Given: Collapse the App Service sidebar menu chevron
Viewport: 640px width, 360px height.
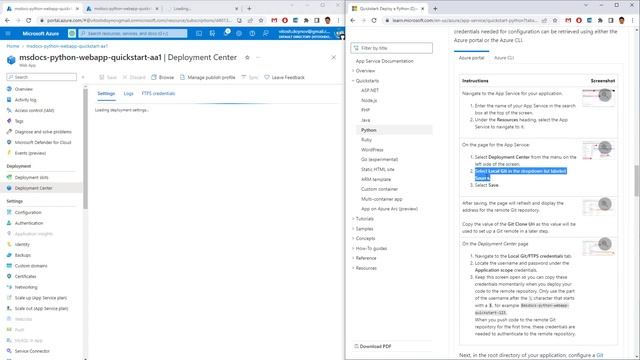Looking at the screenshot, I should pos(83,77).
